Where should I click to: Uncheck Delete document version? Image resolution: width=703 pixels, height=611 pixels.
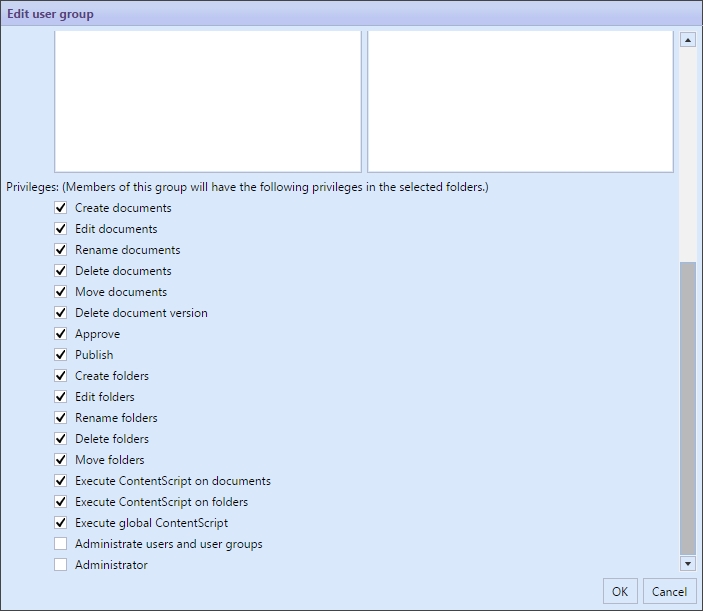click(x=61, y=313)
